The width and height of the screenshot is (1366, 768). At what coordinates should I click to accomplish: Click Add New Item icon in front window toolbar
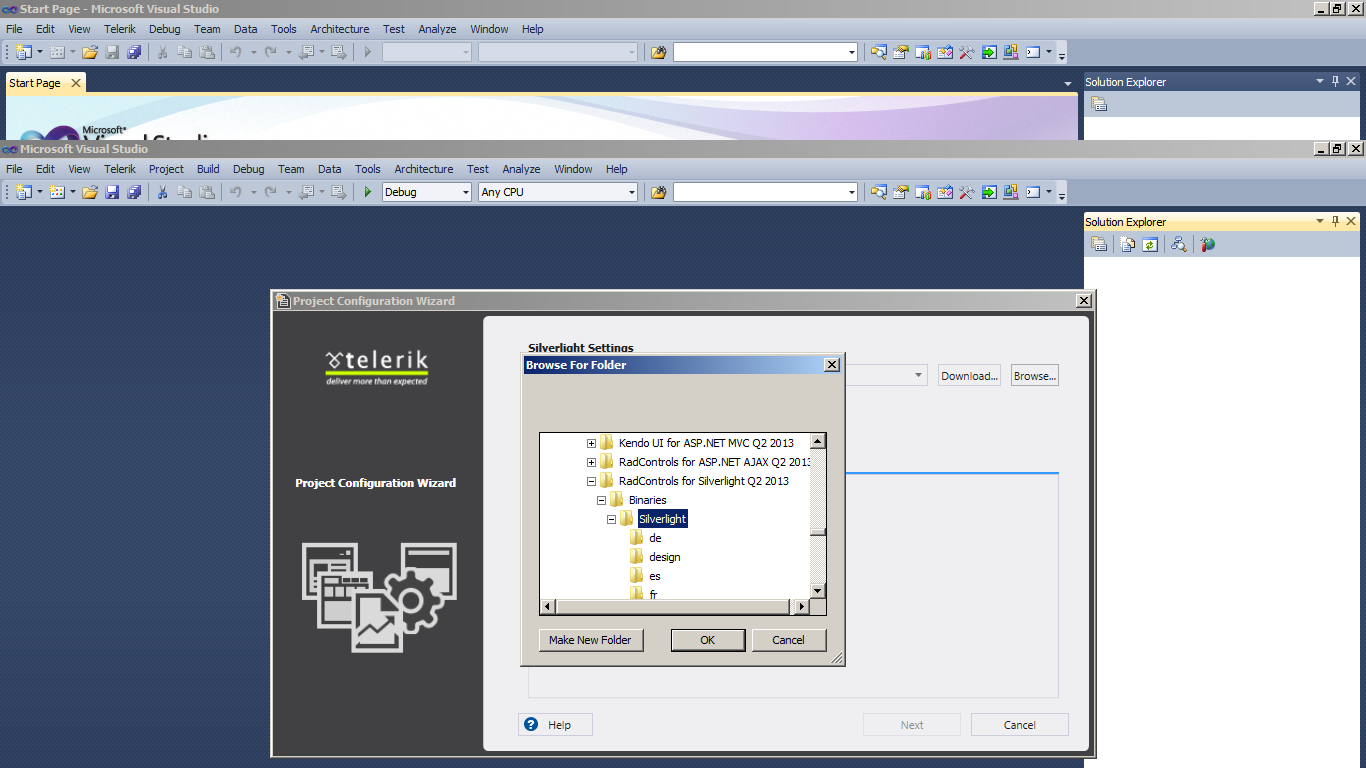57,192
